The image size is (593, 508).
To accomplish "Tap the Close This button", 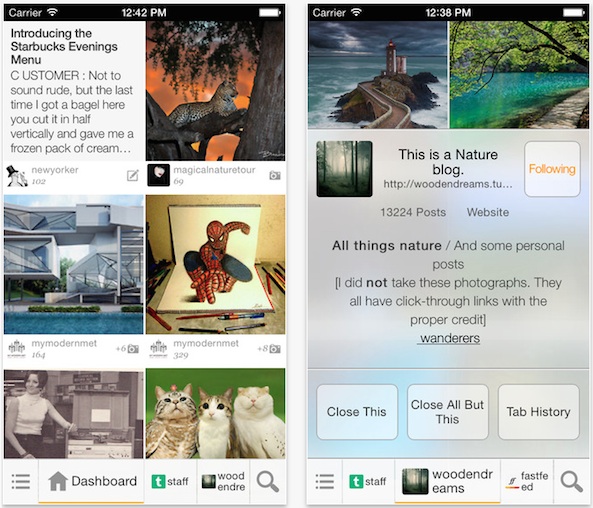I will click(357, 412).
